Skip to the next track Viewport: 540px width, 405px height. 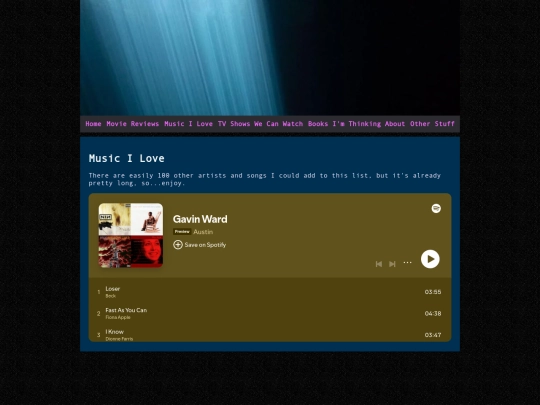click(x=392, y=264)
